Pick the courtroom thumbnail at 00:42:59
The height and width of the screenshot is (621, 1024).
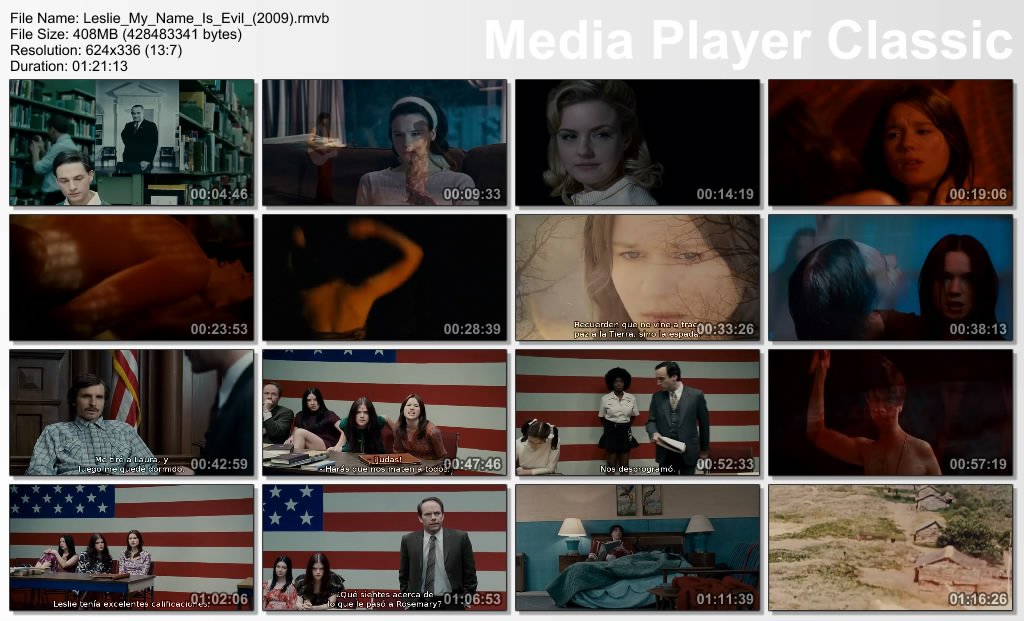point(132,413)
